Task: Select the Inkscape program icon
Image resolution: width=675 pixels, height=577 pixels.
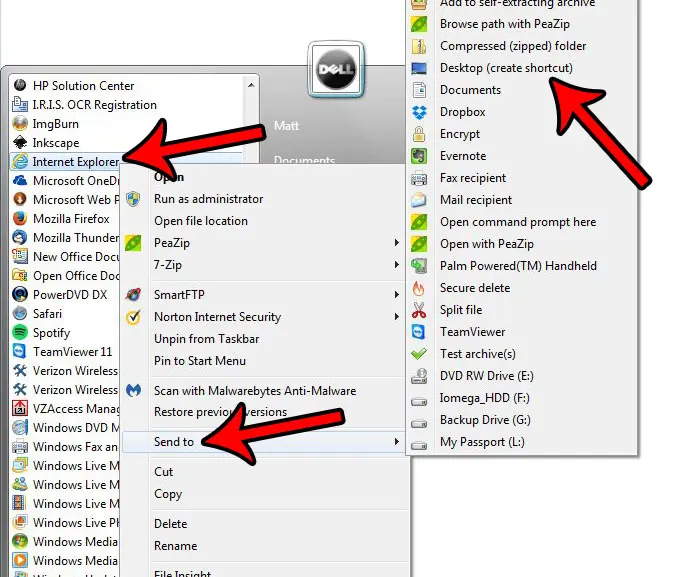Action: point(20,142)
